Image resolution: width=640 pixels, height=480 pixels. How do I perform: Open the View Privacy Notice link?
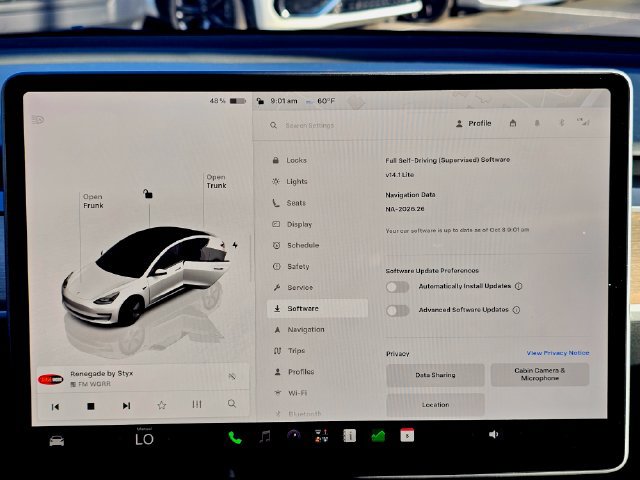point(558,353)
